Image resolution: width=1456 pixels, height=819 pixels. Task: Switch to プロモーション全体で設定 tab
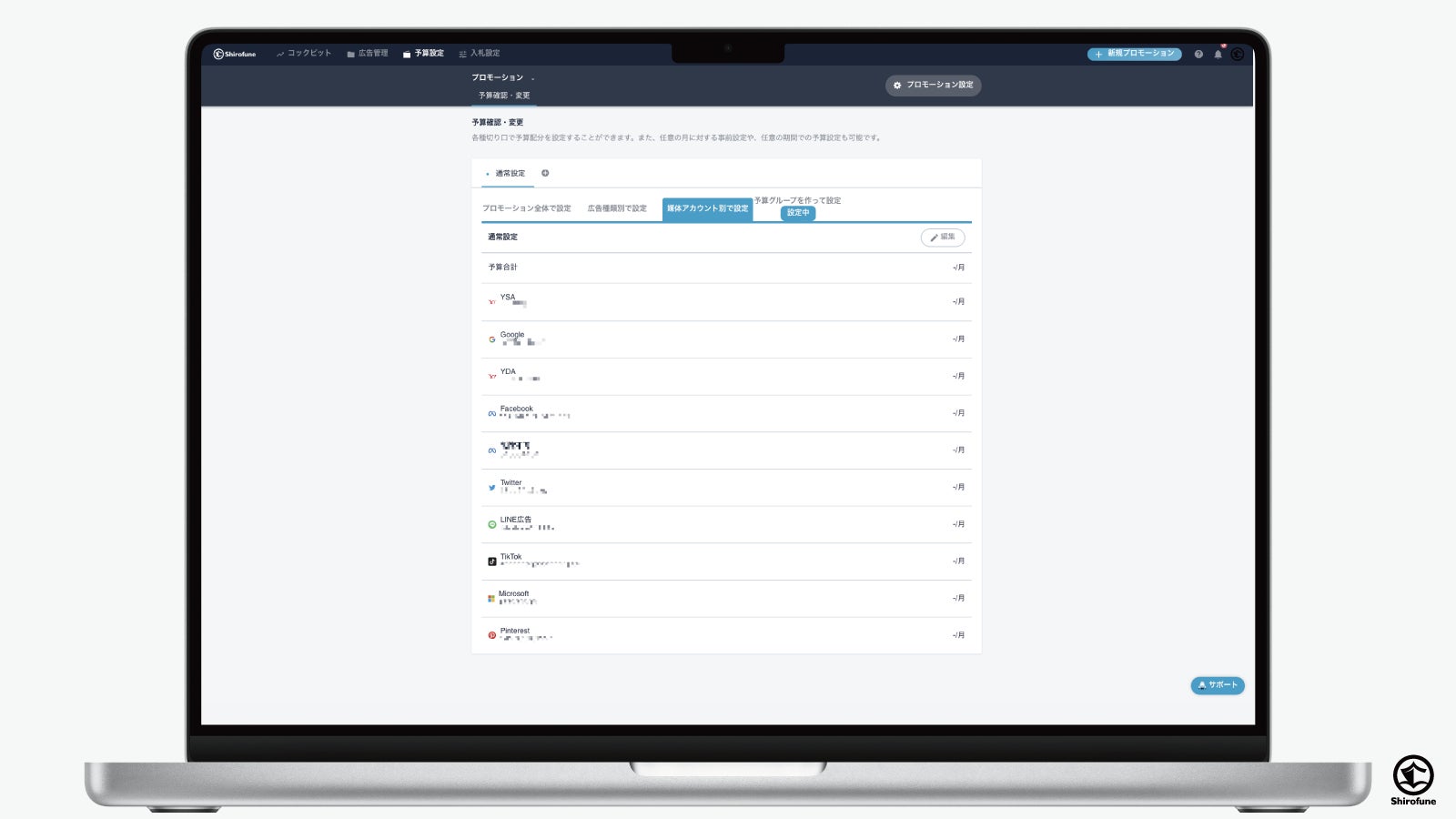[527, 208]
